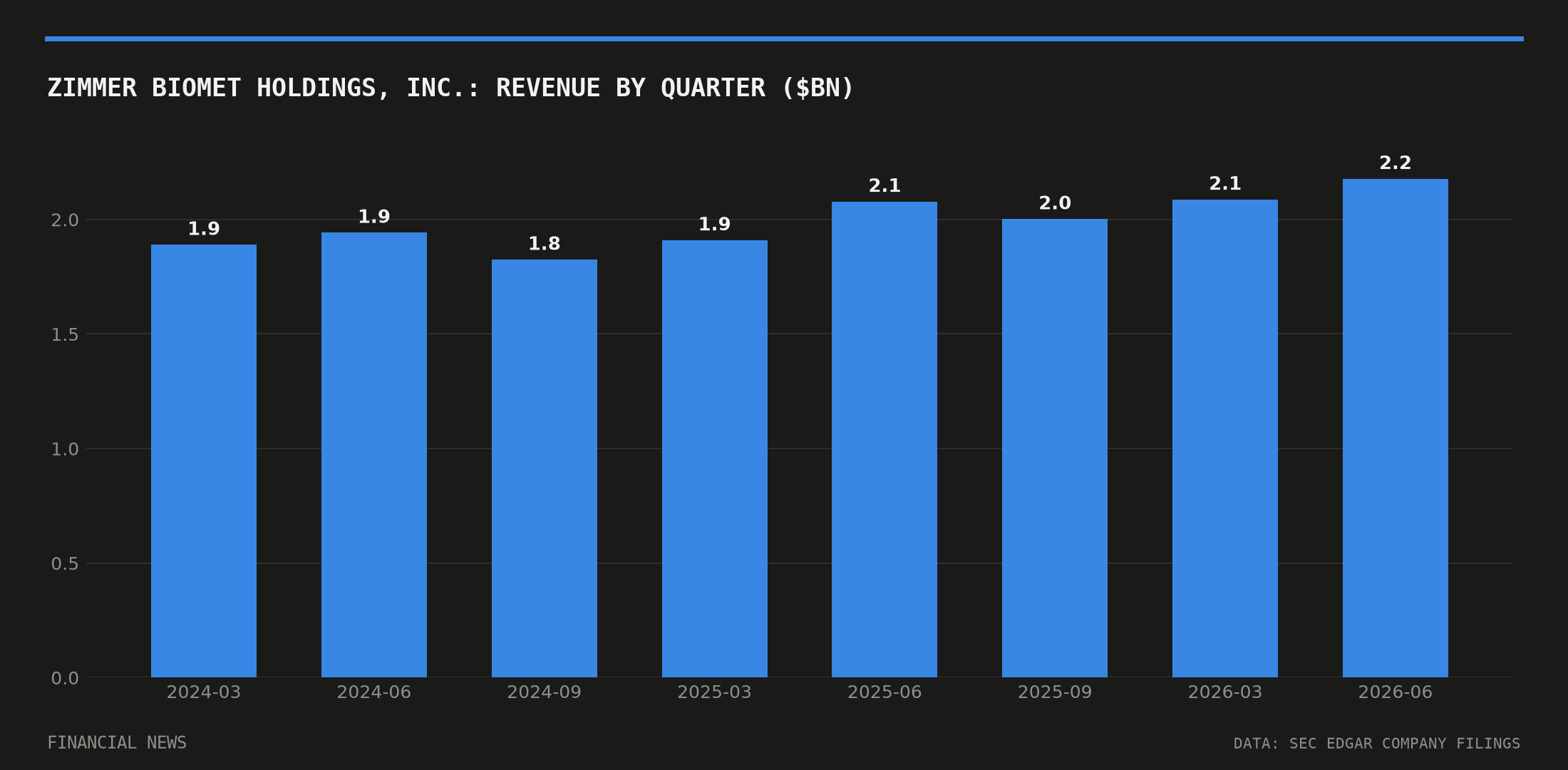Select the 2025-09 revenue bar
This screenshot has height=770, width=1568.
coord(1055,448)
